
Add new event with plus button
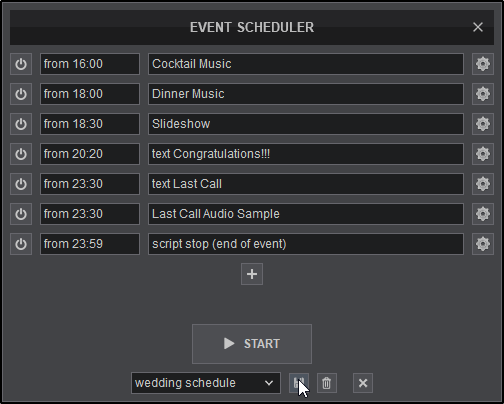point(252,274)
